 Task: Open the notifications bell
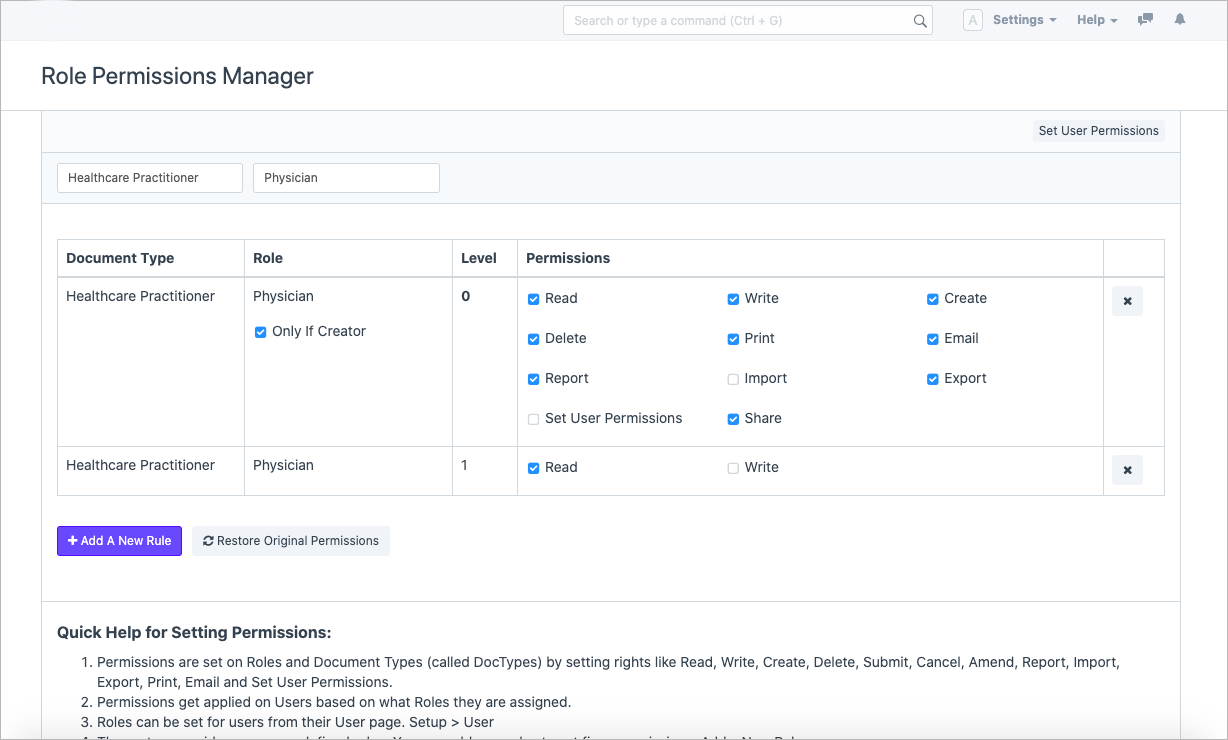click(1180, 20)
